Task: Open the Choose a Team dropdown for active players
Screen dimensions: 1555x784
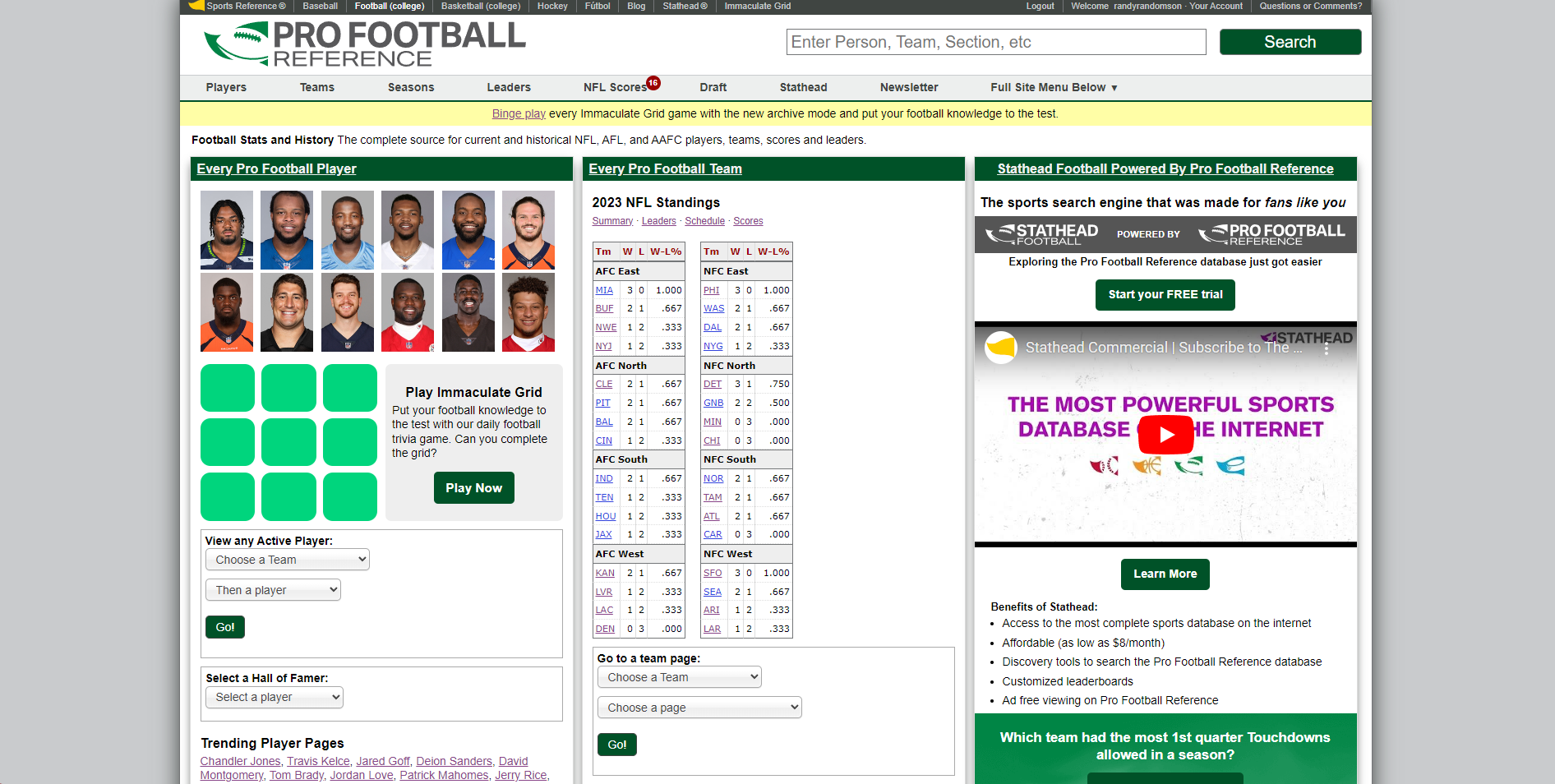Action: 287,560
